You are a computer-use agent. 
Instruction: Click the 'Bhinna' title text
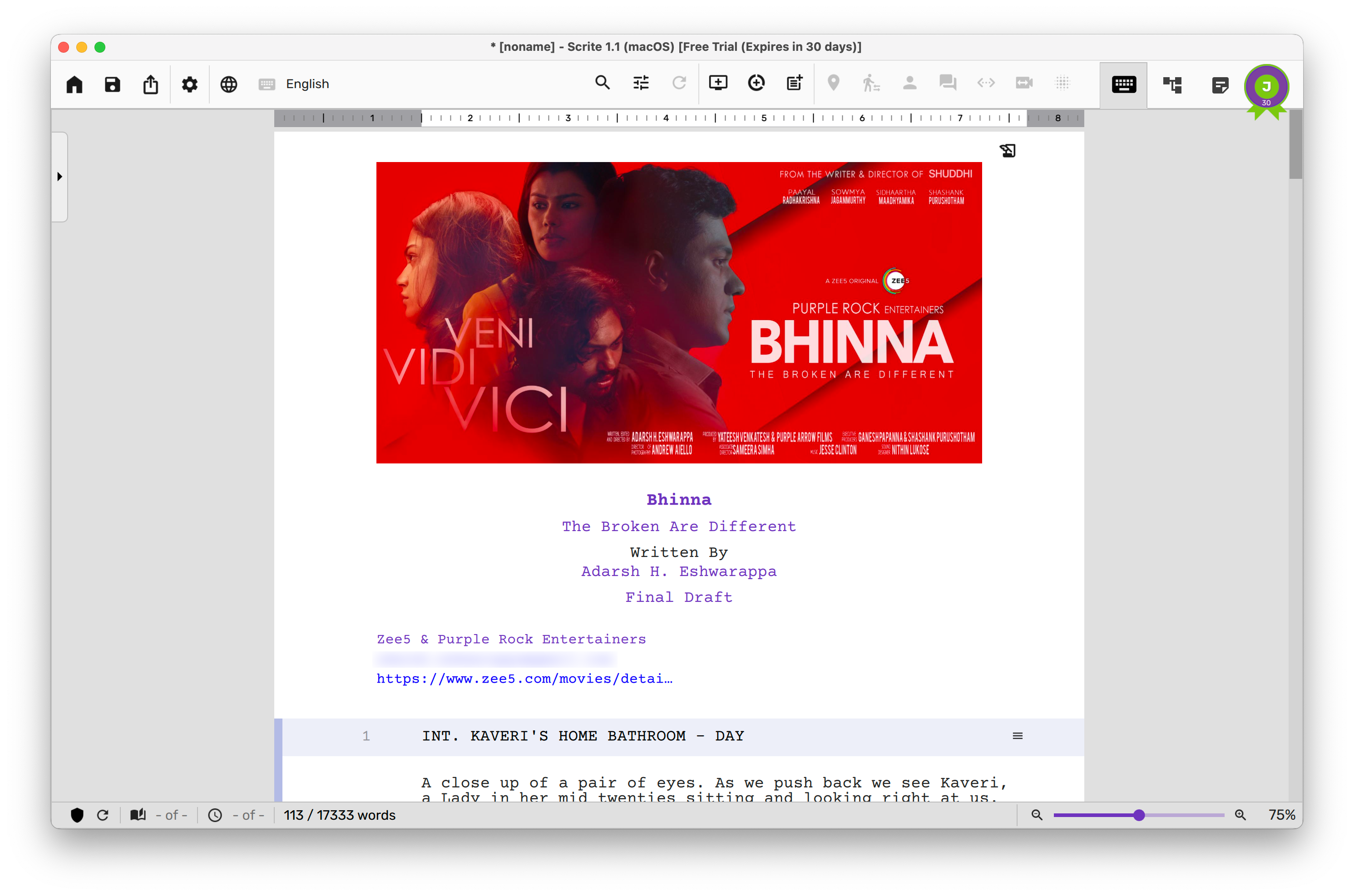(678, 500)
